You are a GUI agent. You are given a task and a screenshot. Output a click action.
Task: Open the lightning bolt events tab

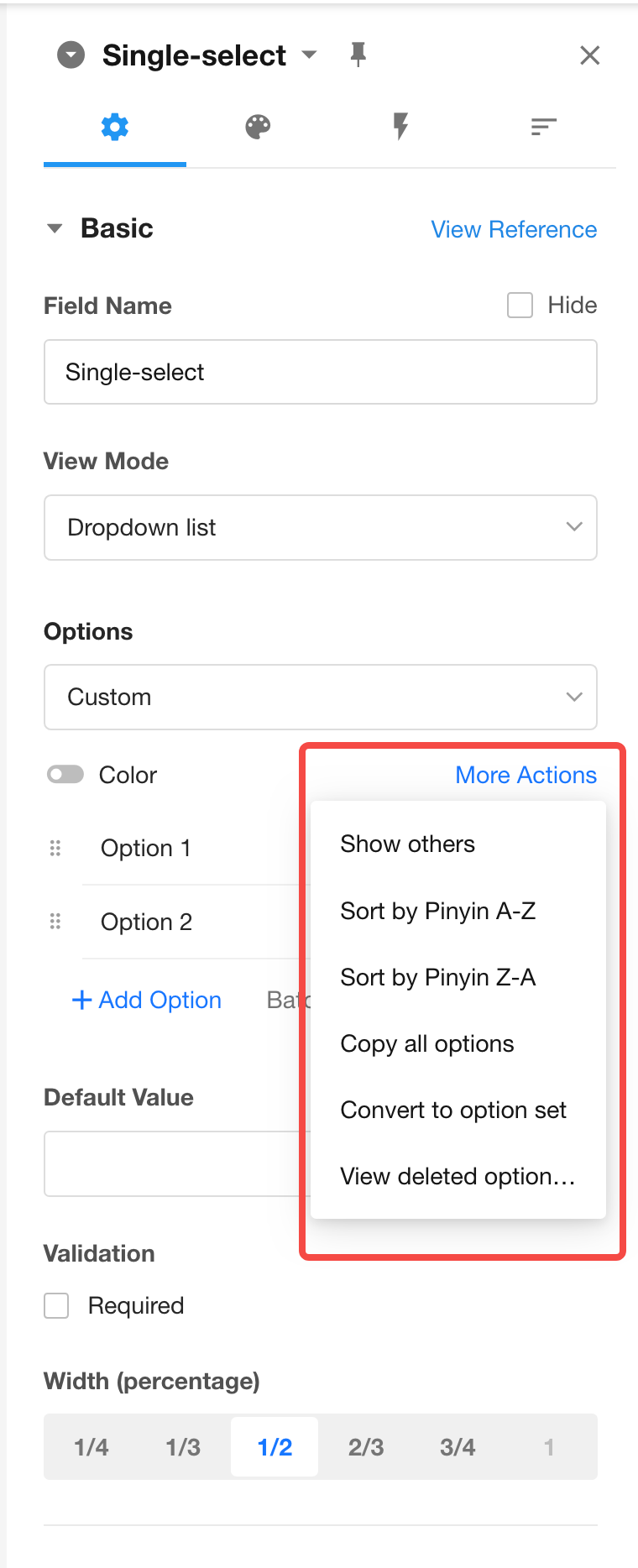point(400,128)
